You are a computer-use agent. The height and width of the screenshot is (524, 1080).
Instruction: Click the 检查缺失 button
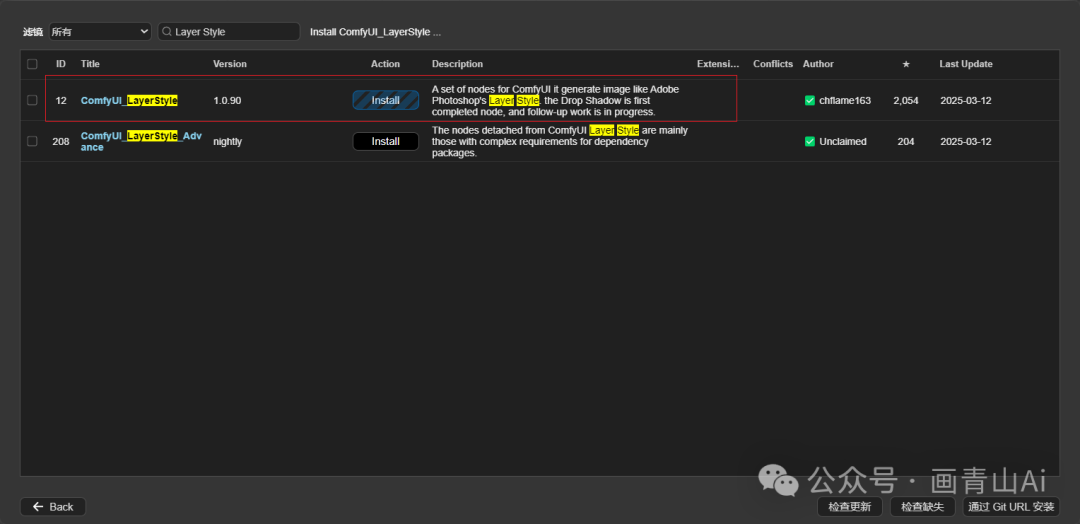tap(922, 507)
